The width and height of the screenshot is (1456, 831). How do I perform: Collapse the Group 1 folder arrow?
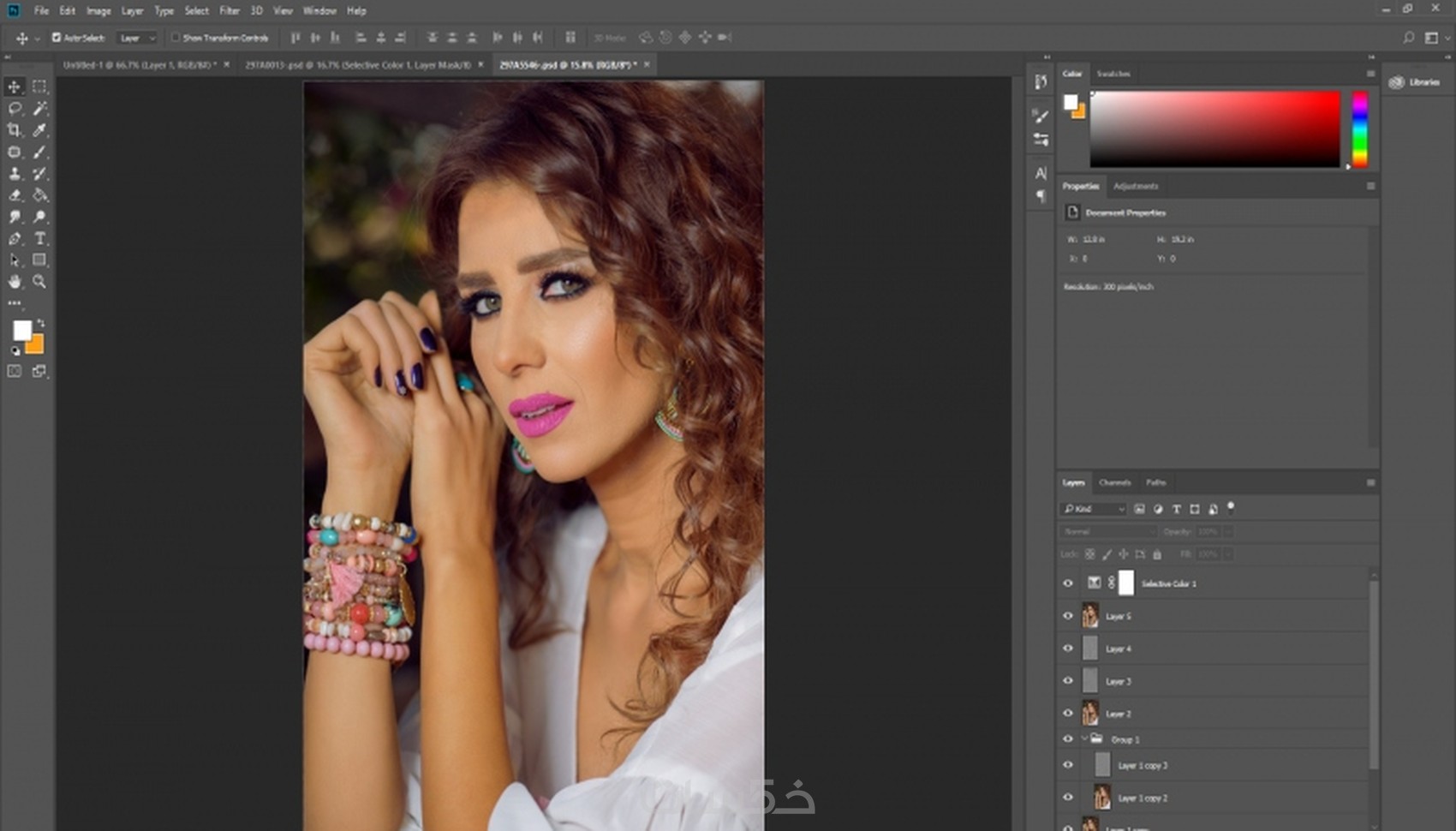click(1084, 739)
